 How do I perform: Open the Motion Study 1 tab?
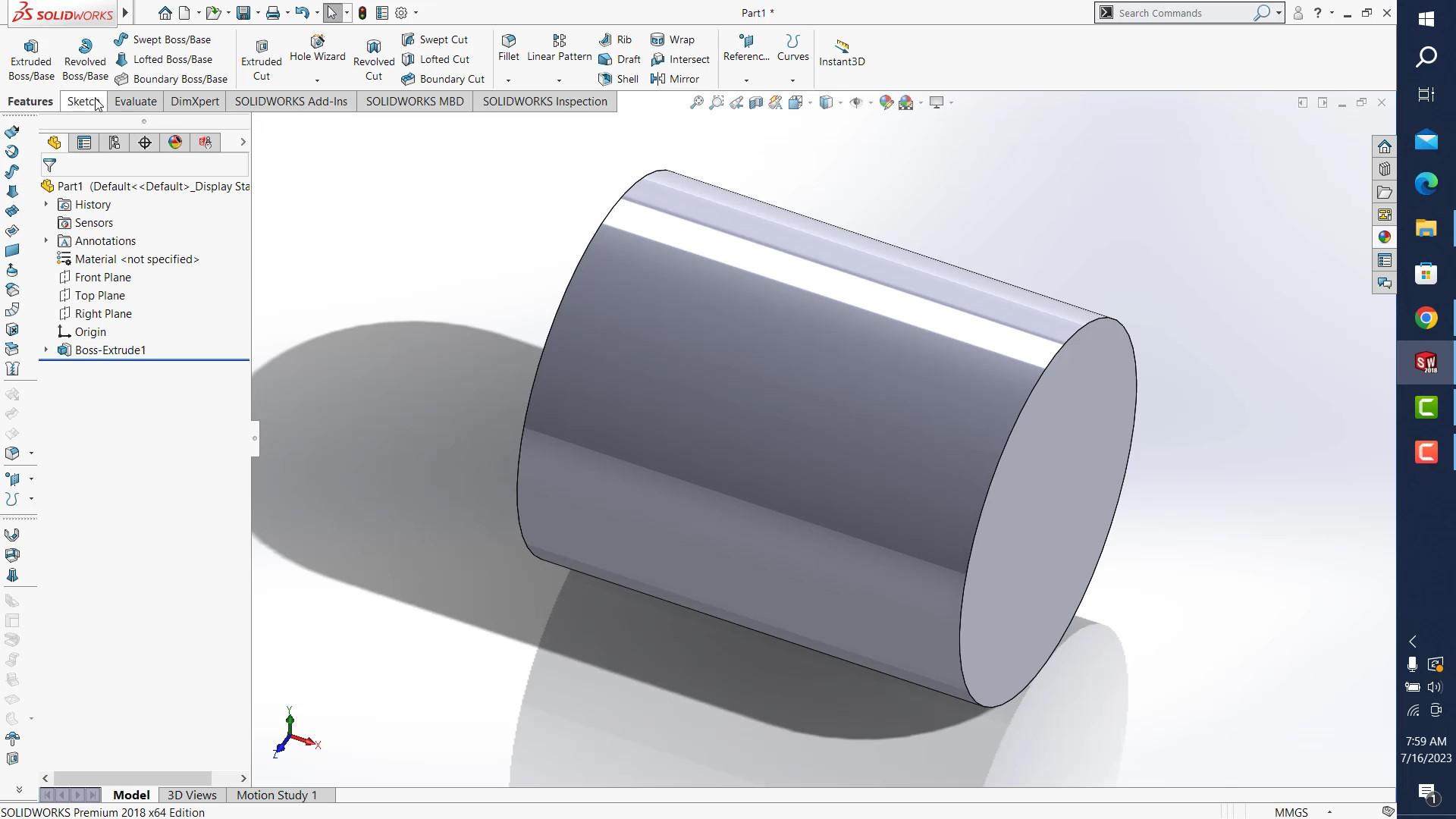(x=276, y=795)
